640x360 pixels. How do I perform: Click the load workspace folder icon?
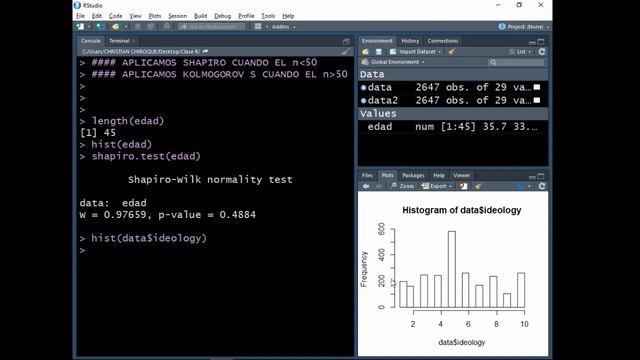[x=365, y=52]
